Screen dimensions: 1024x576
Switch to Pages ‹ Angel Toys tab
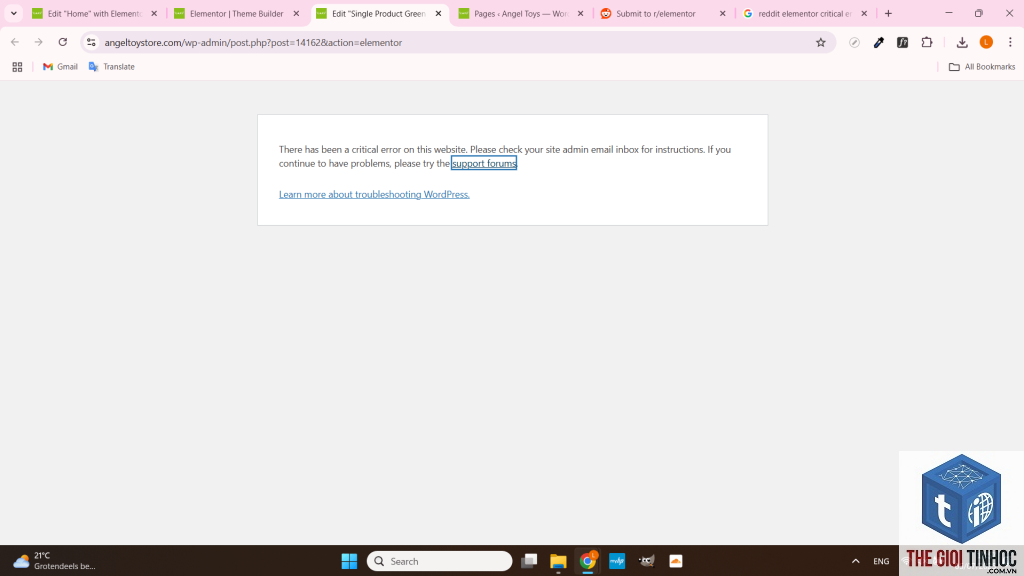click(521, 13)
